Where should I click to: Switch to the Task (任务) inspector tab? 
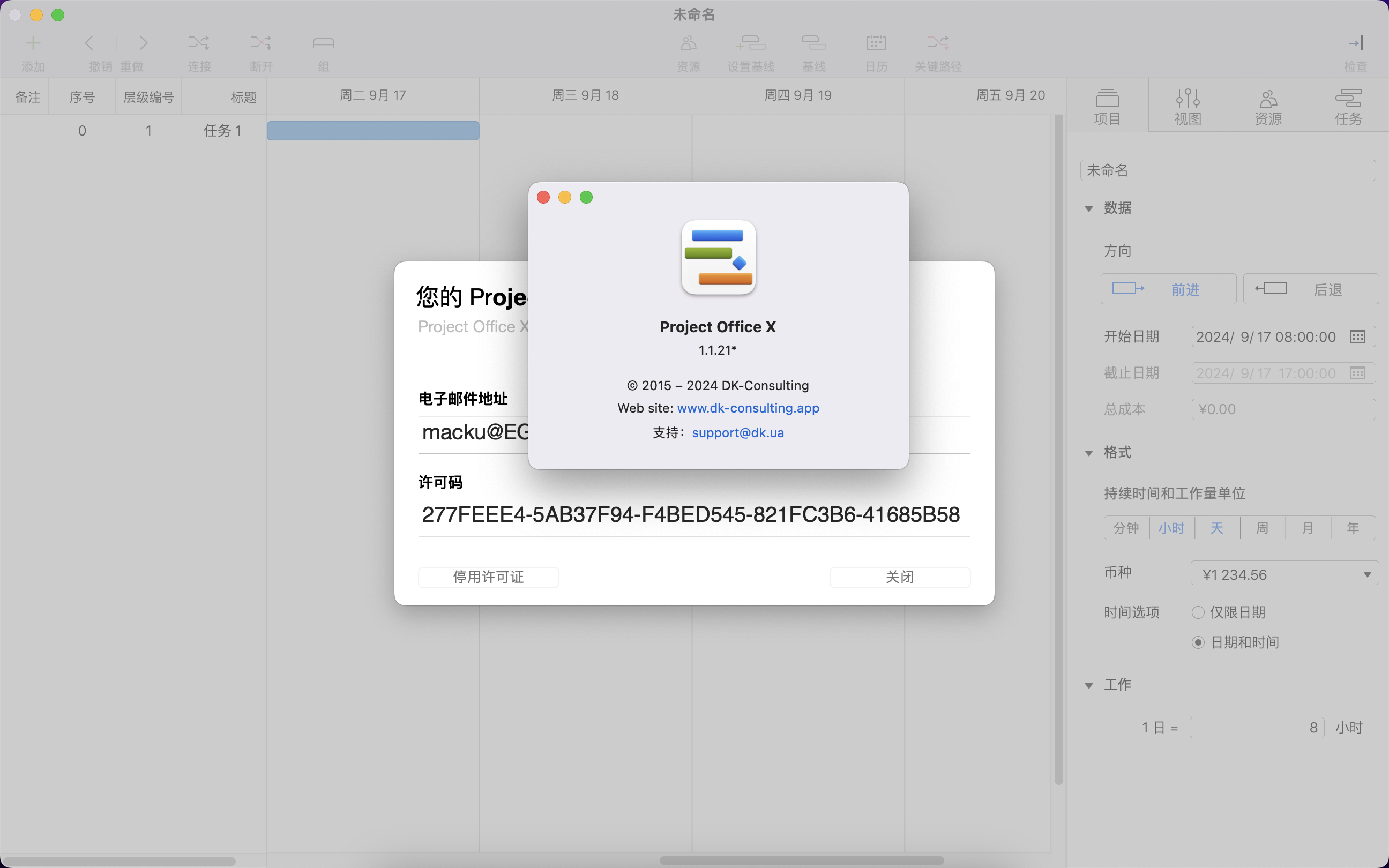[1348, 107]
